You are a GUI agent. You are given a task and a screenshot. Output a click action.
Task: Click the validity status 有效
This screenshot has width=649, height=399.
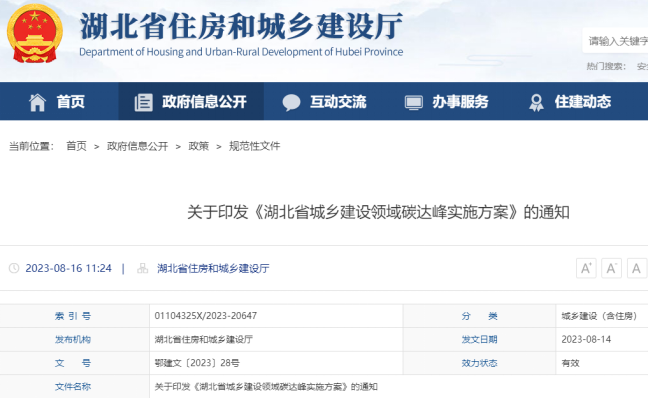pyautogui.click(x=570, y=363)
